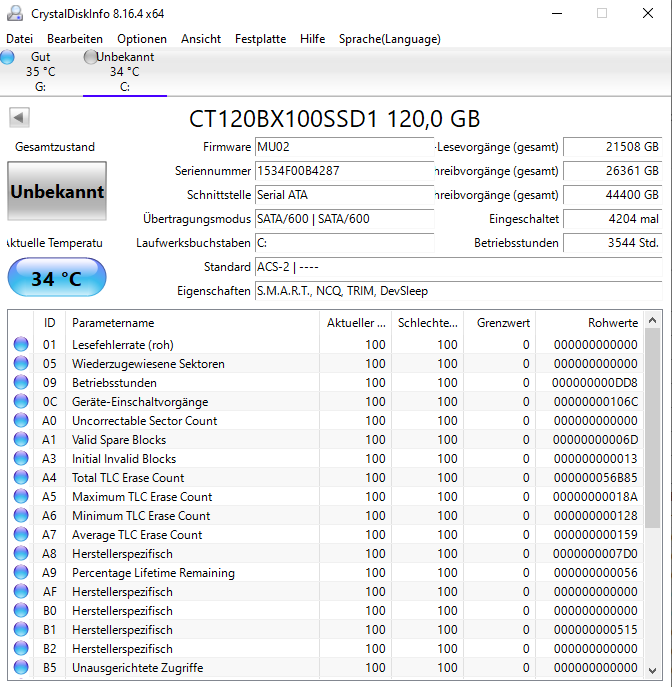
Task: Click status orb for attribute B1 row
Action: tap(21, 630)
